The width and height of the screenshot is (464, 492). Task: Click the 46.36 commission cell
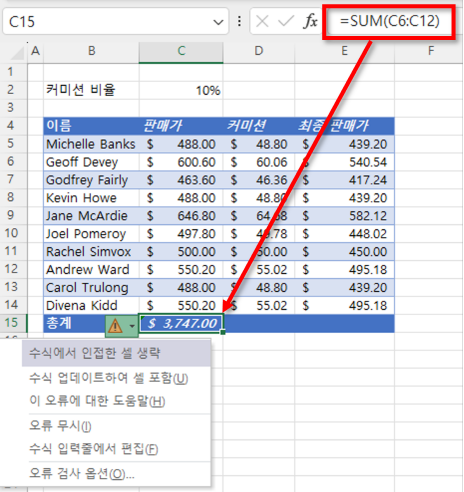pos(259,180)
